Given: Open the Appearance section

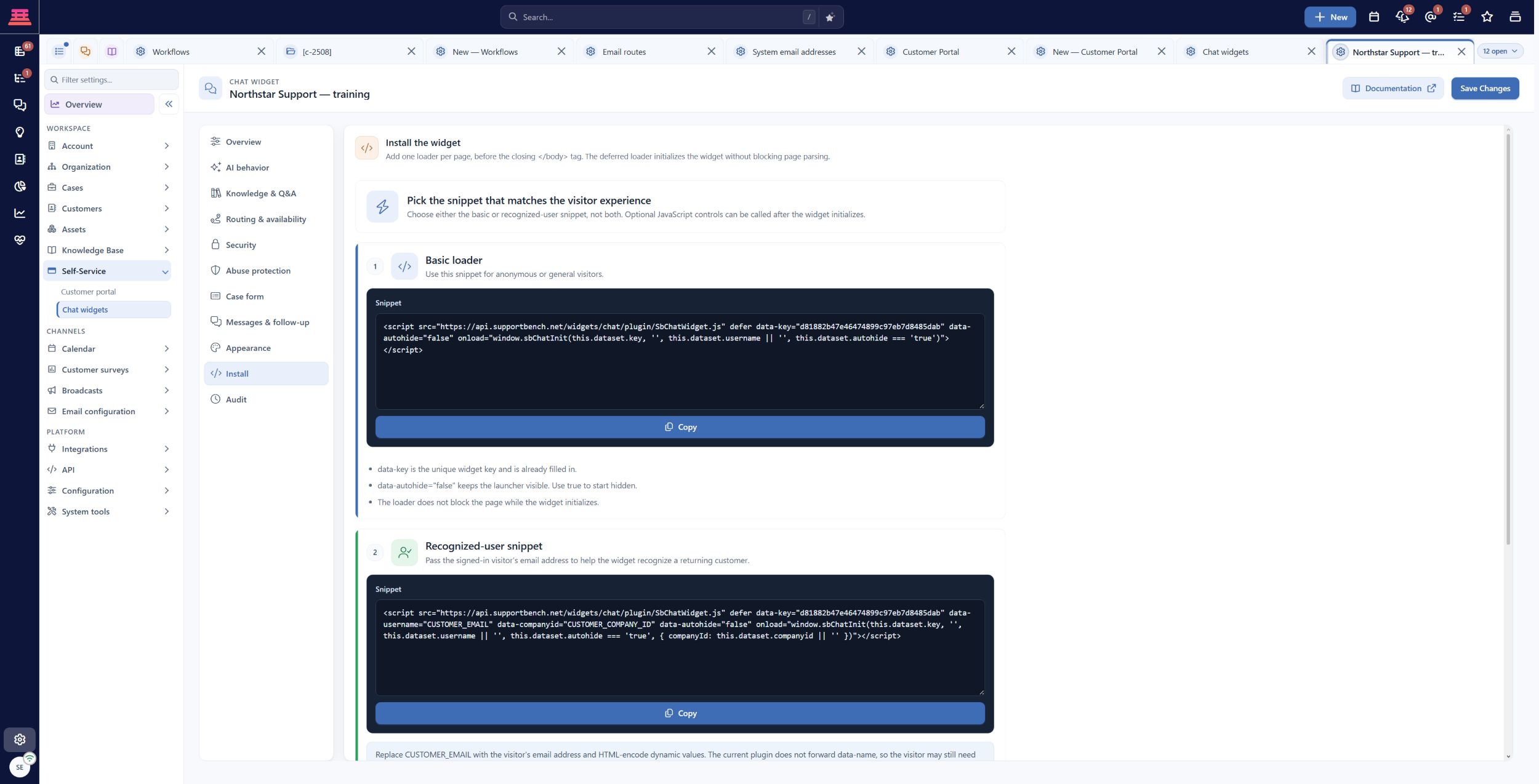Looking at the screenshot, I should (266, 348).
